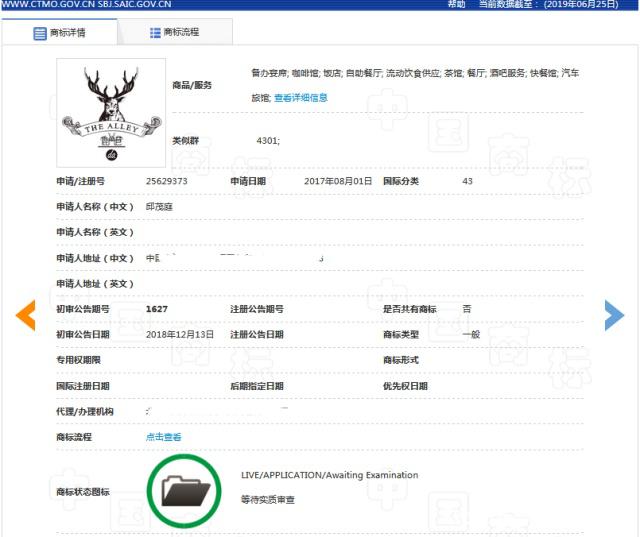Click the 后期指定日期 label
Viewport: 640px width, 537px height.
[x=257, y=386]
